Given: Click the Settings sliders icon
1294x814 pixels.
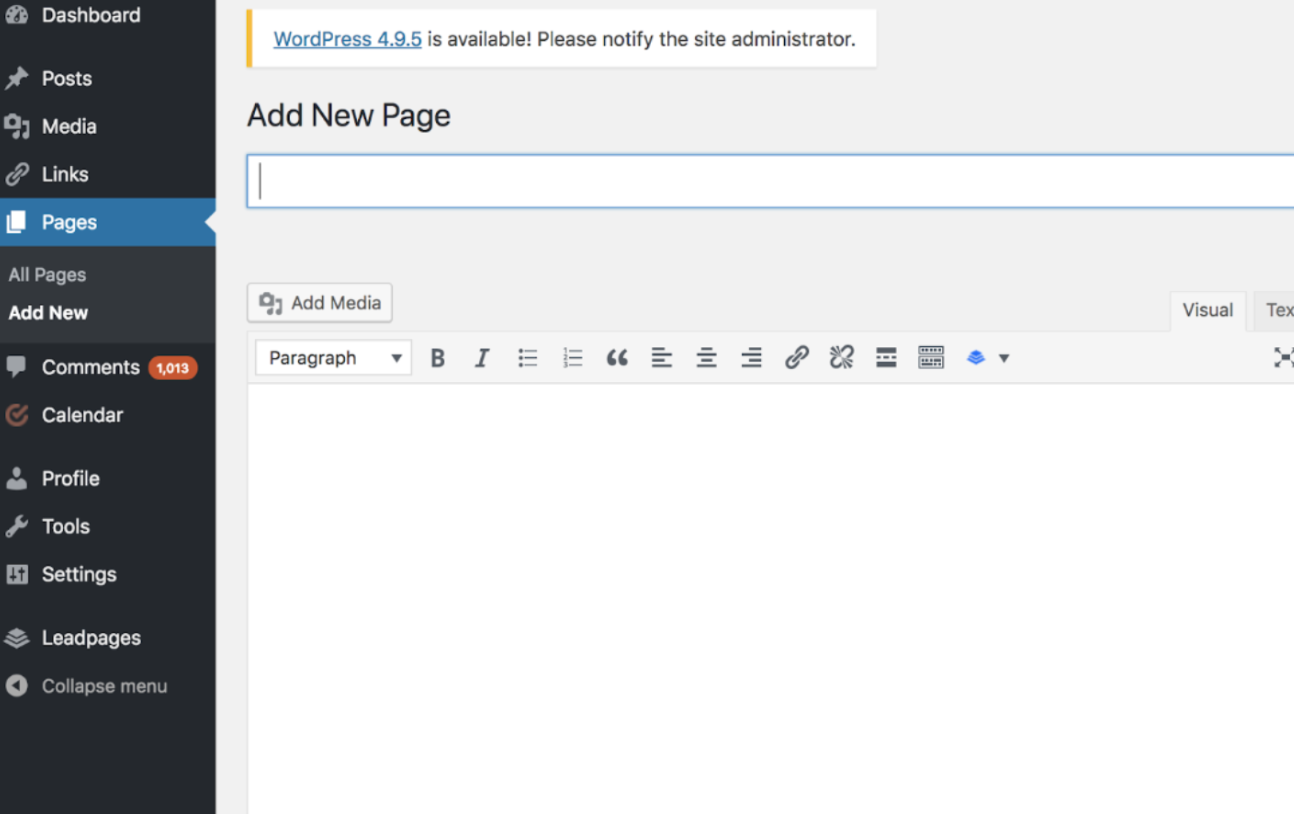Looking at the screenshot, I should (17, 574).
